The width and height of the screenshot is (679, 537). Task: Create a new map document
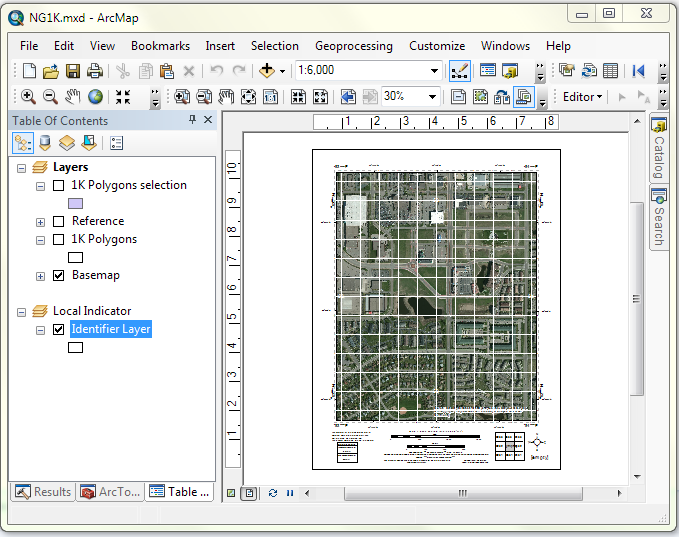(x=29, y=71)
